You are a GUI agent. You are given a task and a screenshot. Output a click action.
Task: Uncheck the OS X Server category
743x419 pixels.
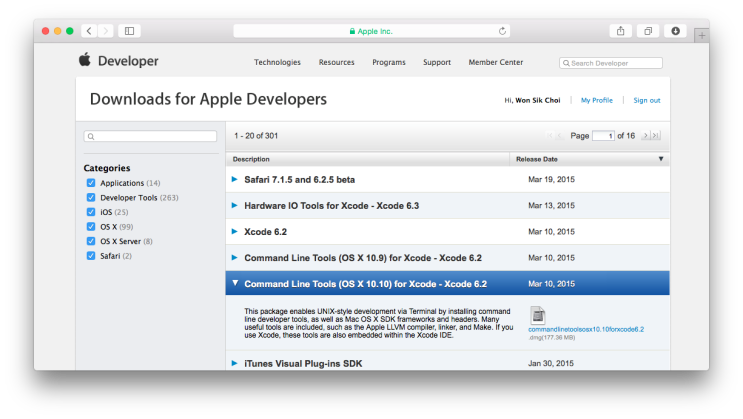point(91,241)
